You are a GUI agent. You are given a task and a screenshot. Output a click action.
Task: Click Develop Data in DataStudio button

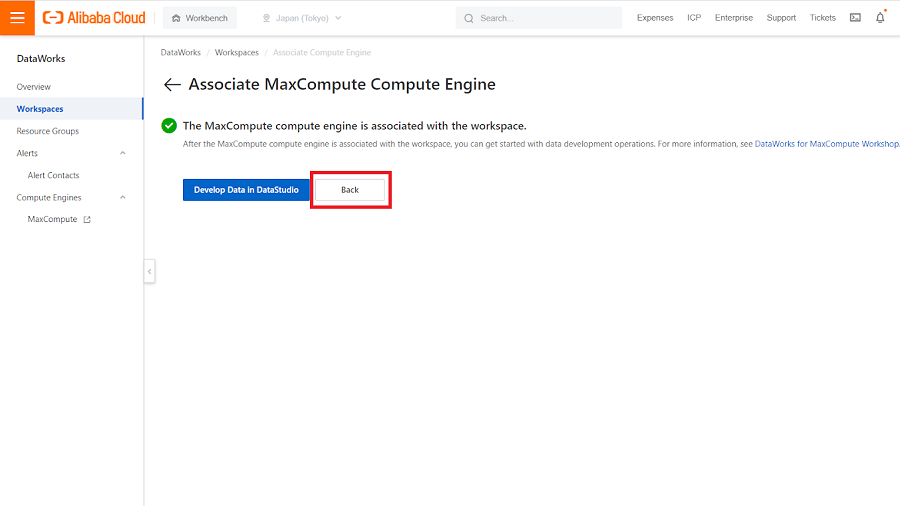pyautogui.click(x=246, y=190)
